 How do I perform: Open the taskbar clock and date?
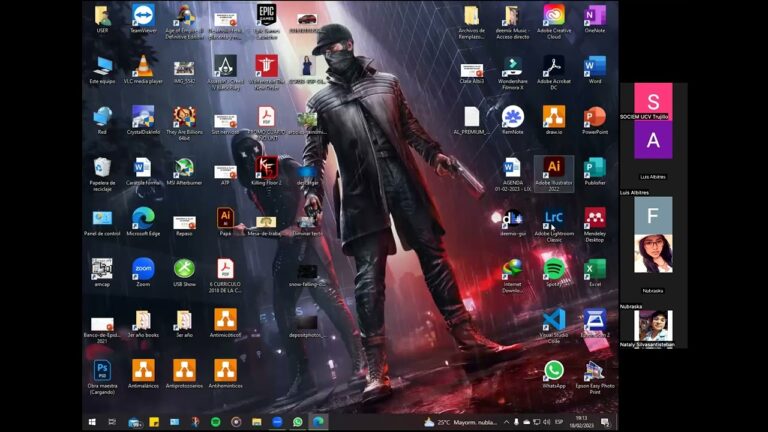pyautogui.click(x=582, y=422)
